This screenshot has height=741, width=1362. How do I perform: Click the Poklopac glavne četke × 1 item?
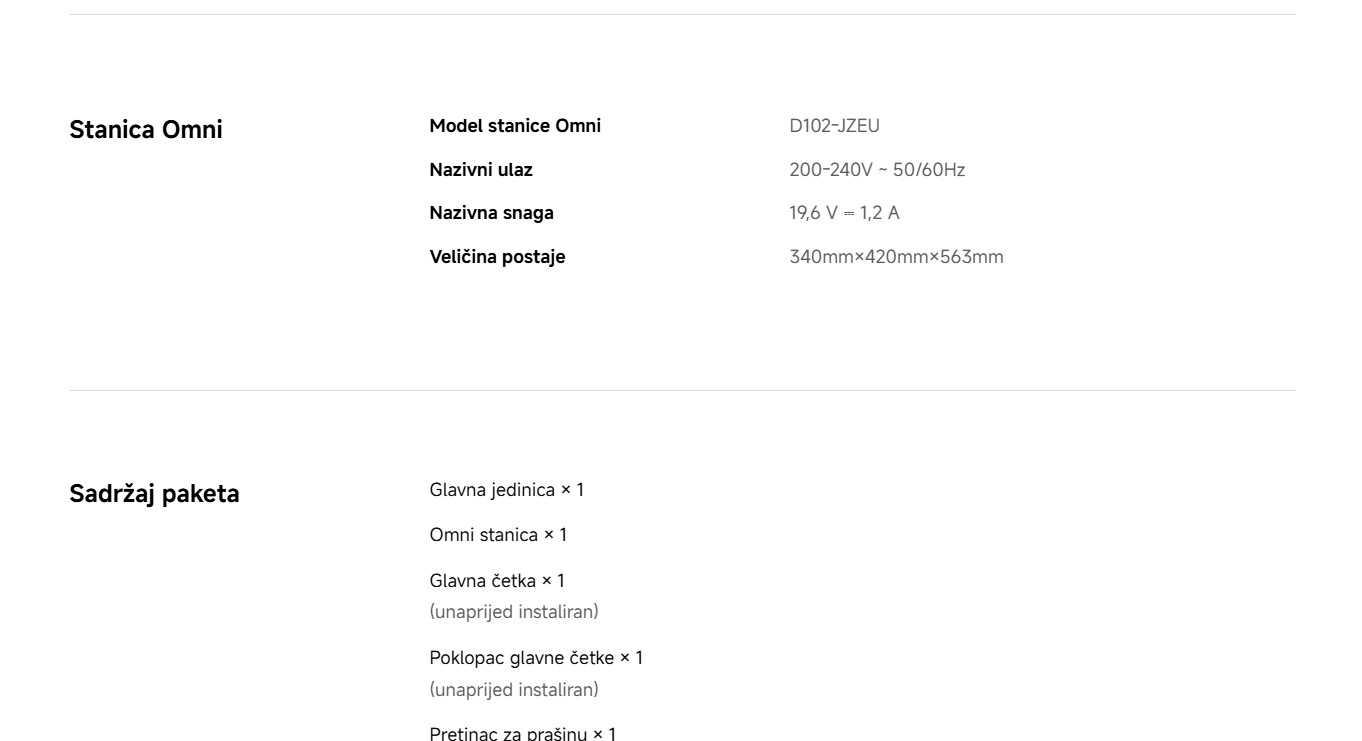click(x=536, y=658)
